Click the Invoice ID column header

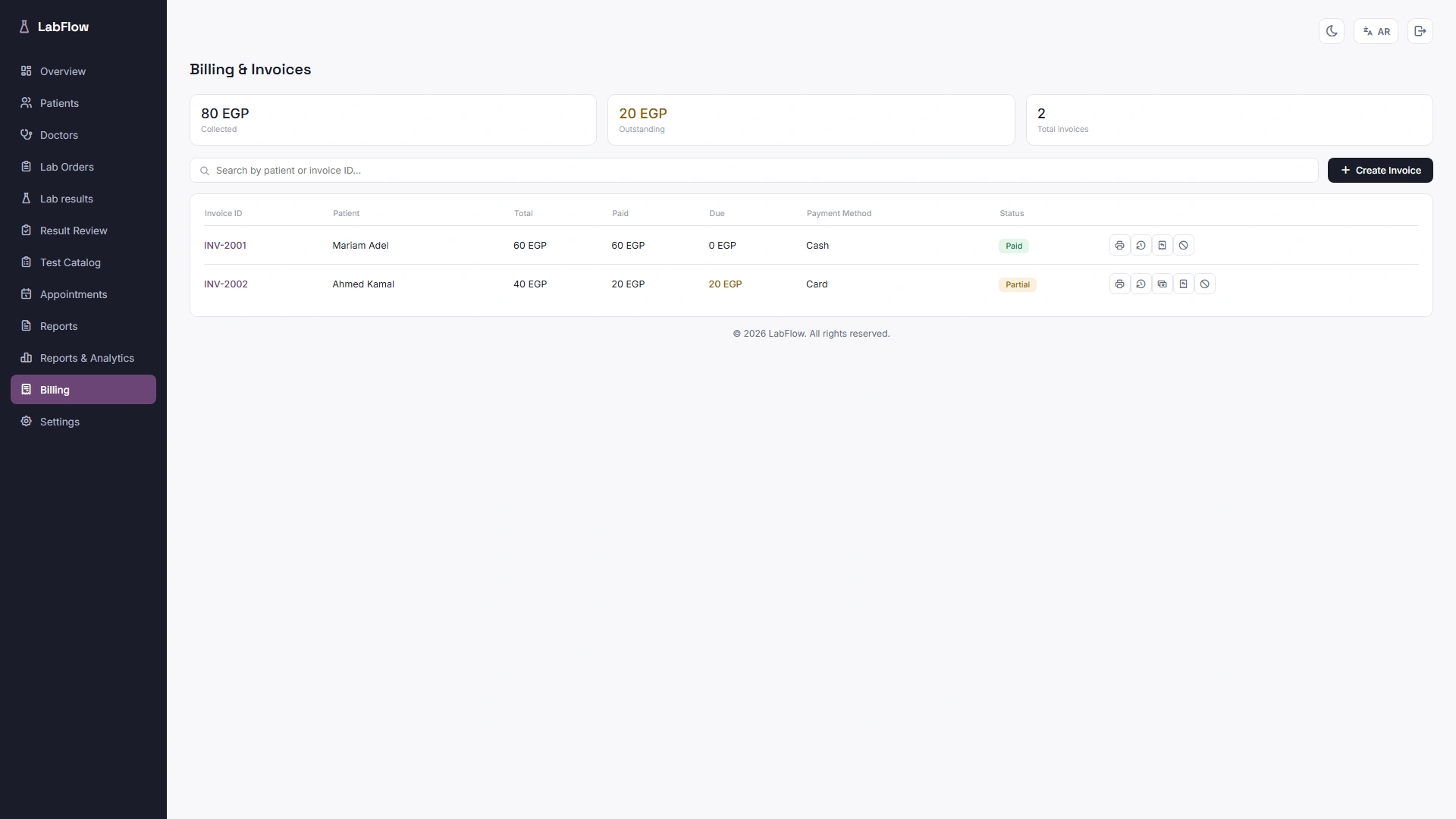[223, 213]
